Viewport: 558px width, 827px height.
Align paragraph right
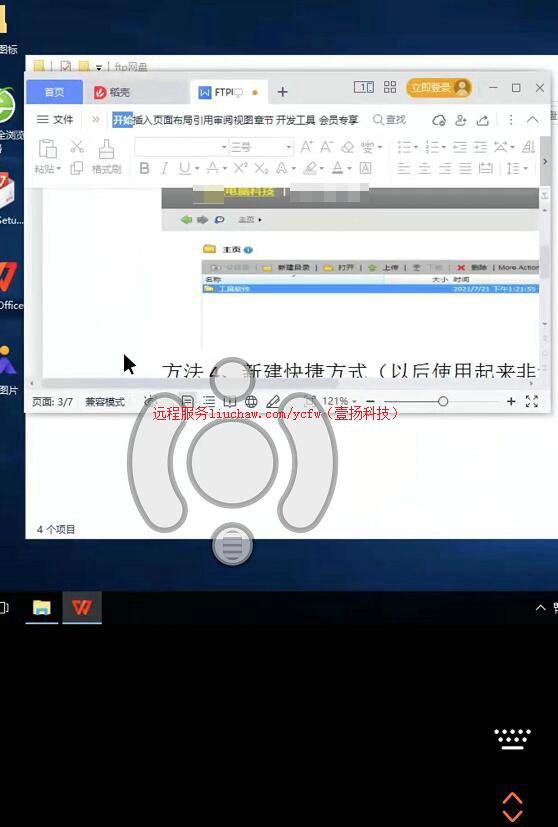click(x=445, y=168)
